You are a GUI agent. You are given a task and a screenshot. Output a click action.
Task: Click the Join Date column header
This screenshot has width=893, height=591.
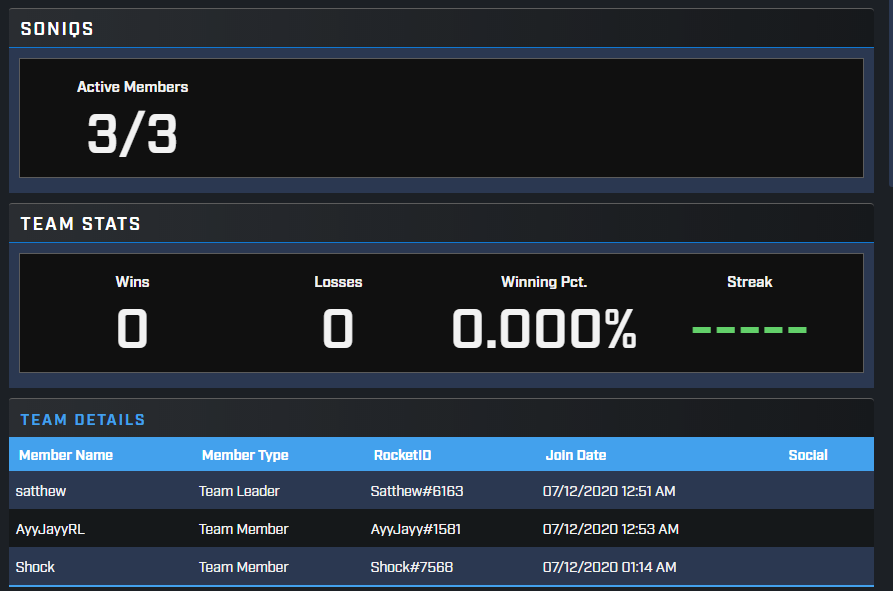(x=576, y=455)
